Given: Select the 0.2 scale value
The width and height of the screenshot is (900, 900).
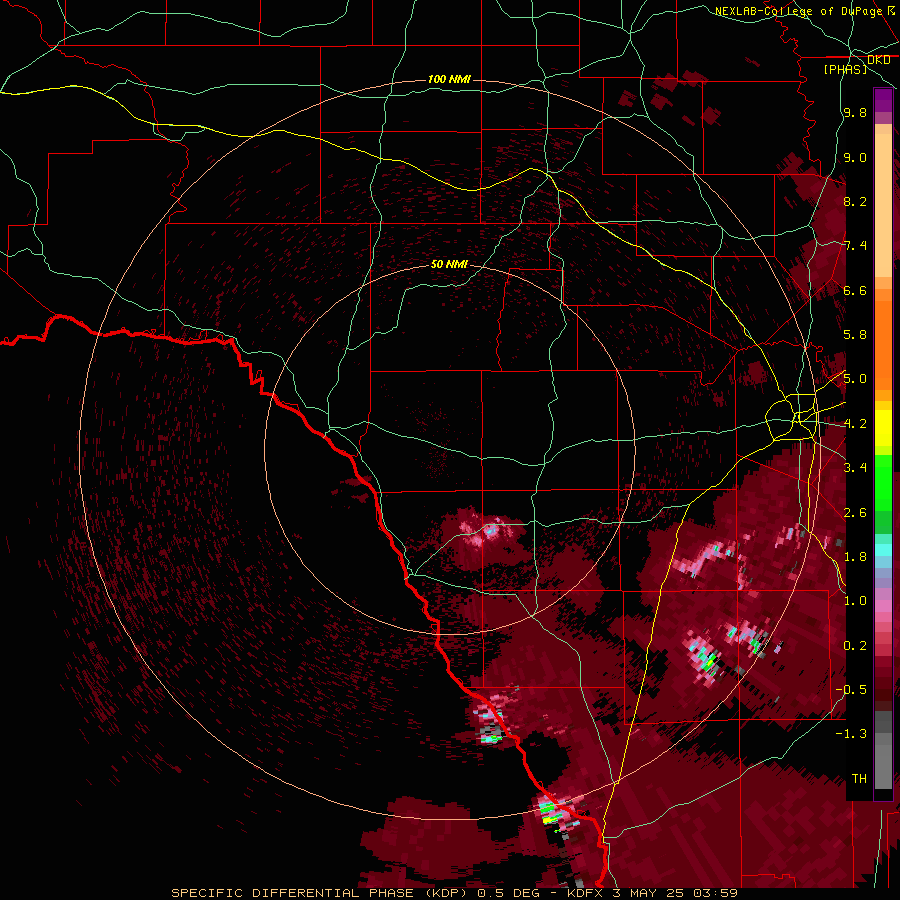Looking at the screenshot, I should (x=855, y=646).
